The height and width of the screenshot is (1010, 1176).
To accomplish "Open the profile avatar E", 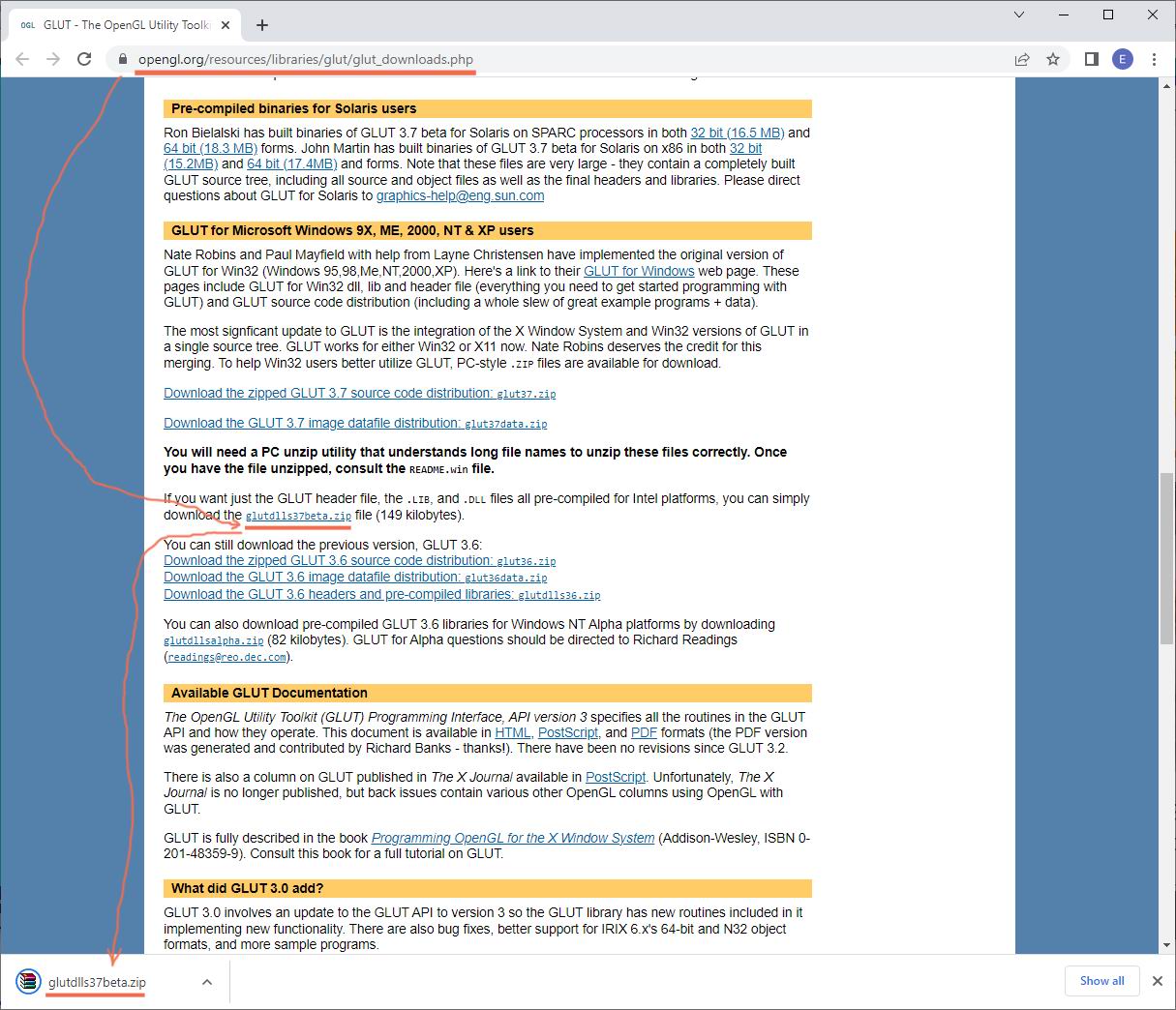I will pyautogui.click(x=1122, y=59).
